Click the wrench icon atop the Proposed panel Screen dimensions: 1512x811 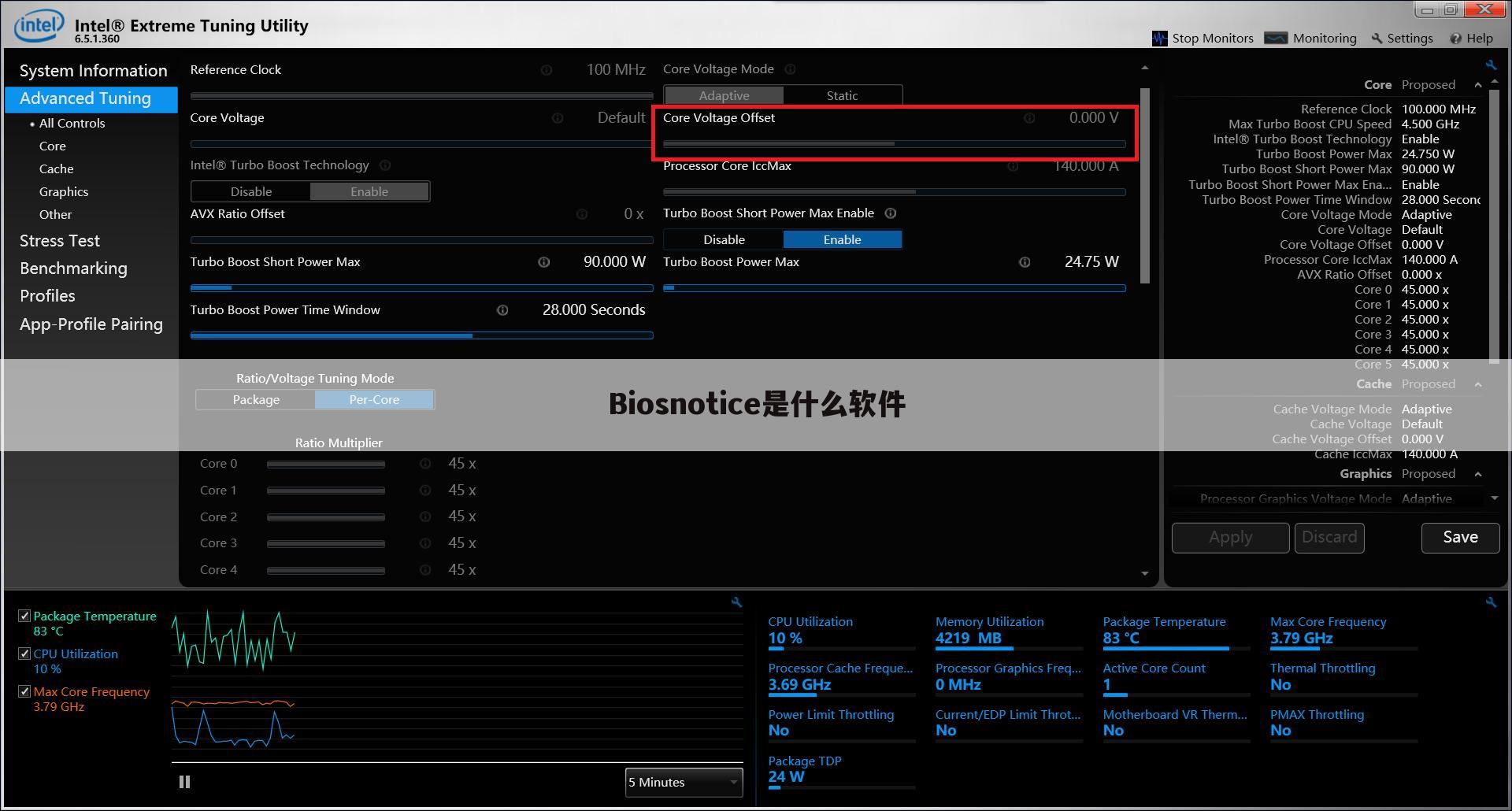tap(1491, 65)
